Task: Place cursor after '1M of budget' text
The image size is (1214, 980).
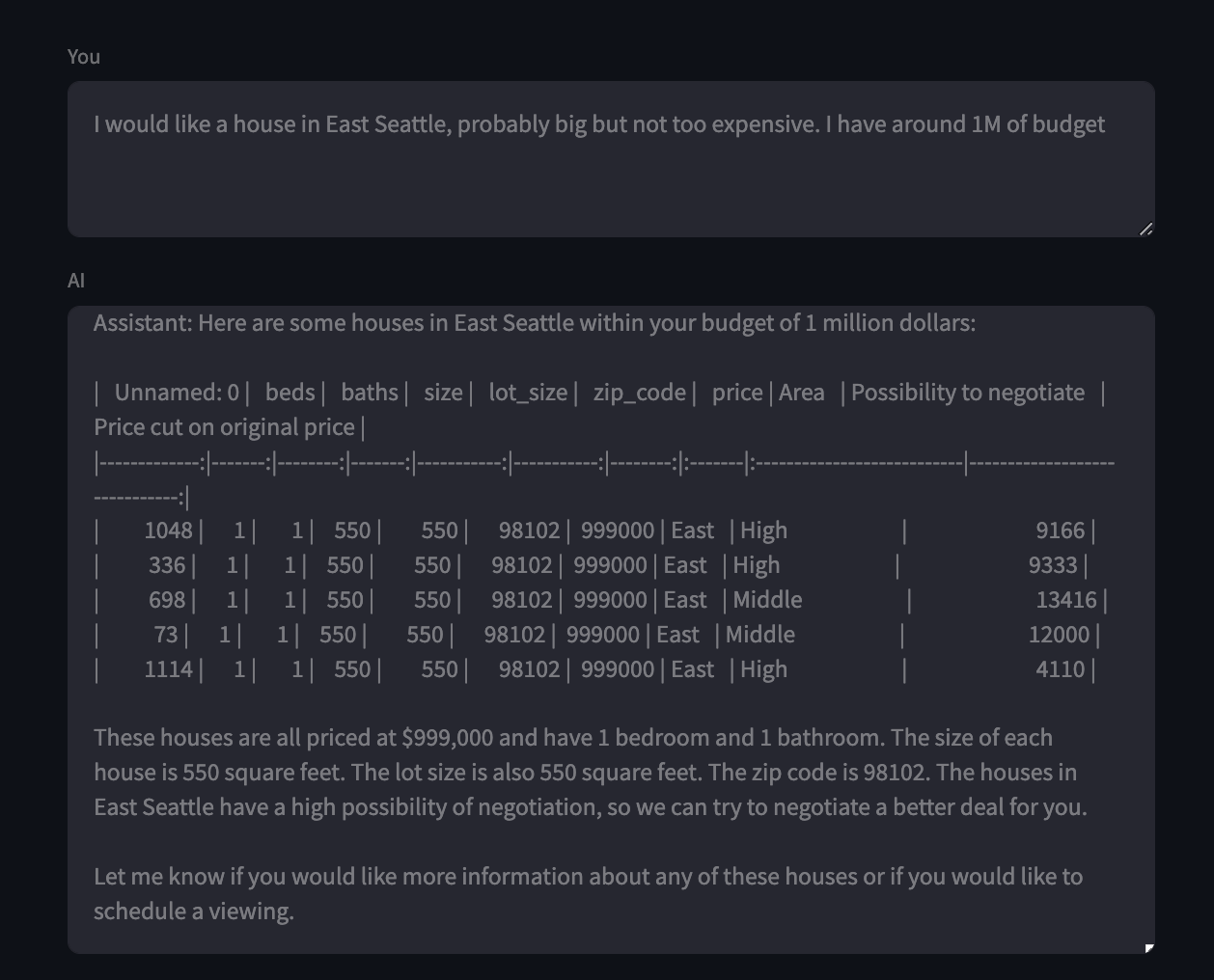Action: point(1107,124)
